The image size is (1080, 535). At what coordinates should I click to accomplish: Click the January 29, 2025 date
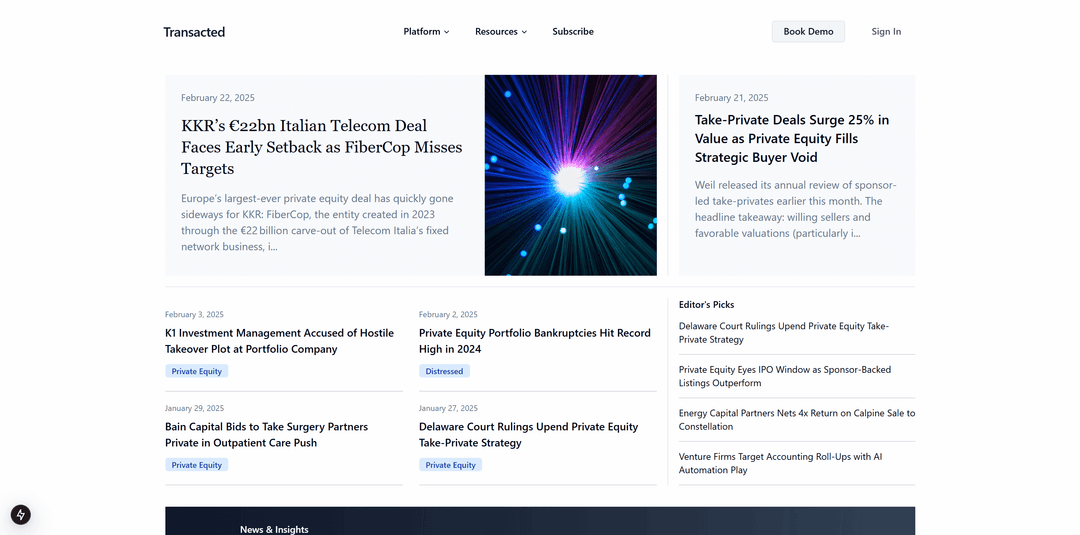pos(194,408)
